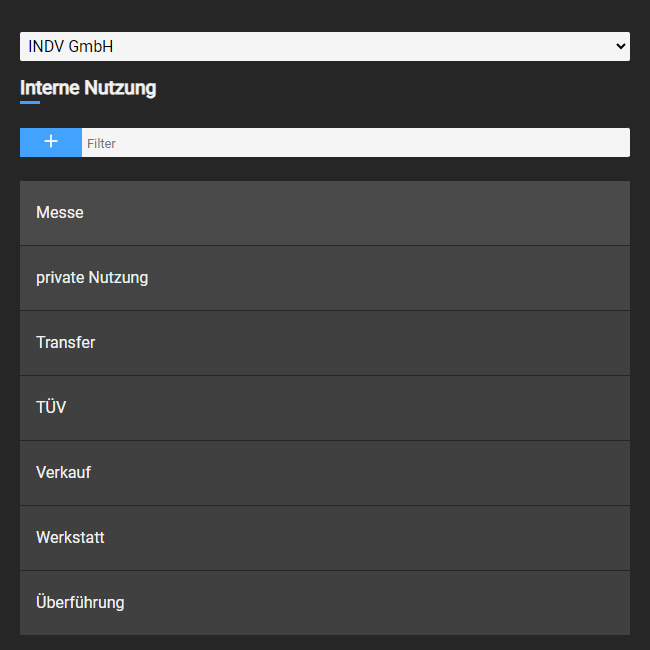Select the TÜV list item
Viewport: 650px width, 650px height.
(325, 408)
